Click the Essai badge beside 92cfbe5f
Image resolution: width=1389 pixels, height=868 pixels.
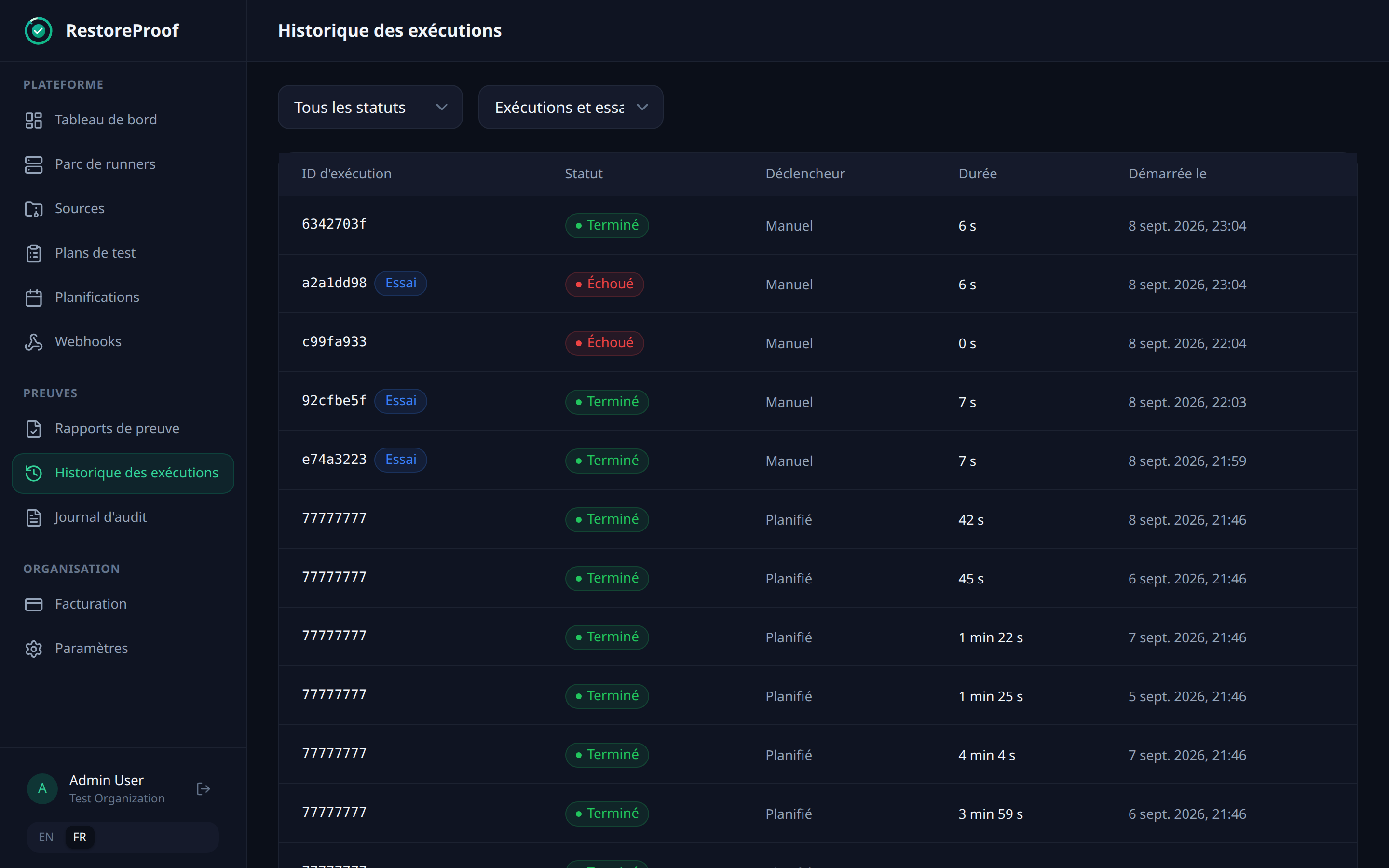point(401,401)
